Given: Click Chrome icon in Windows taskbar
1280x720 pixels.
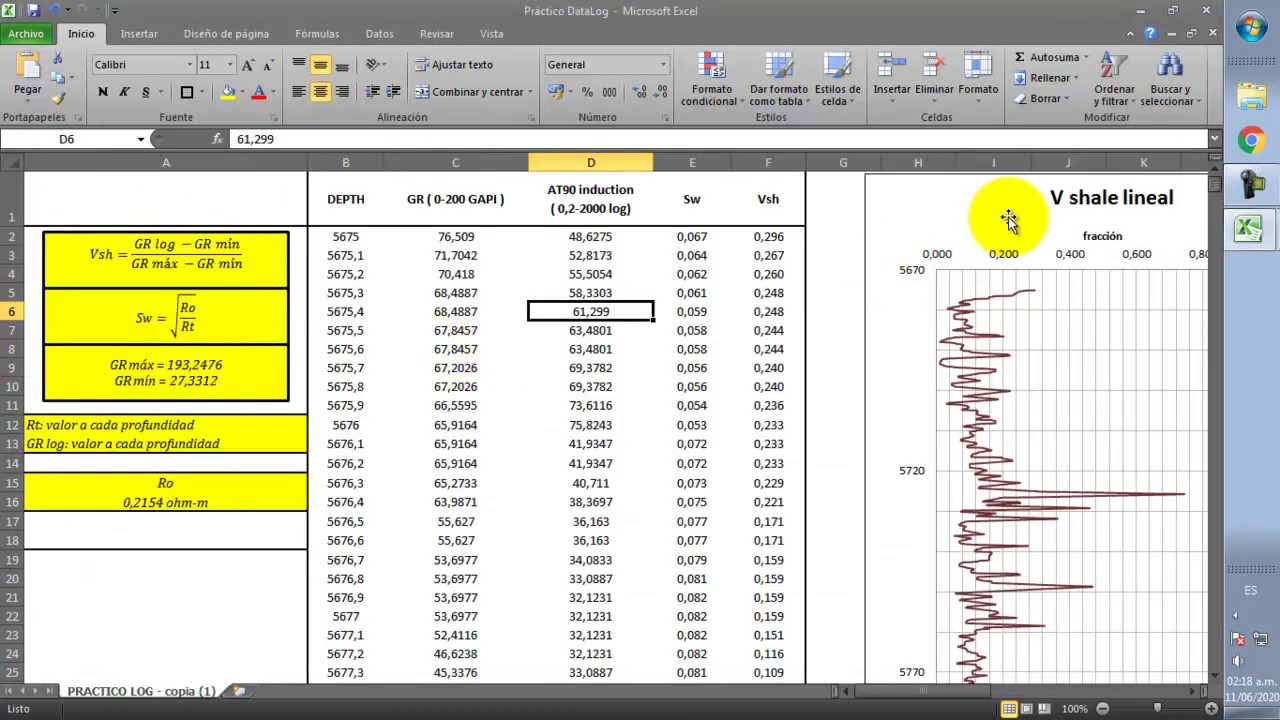Looking at the screenshot, I should tap(1251, 141).
